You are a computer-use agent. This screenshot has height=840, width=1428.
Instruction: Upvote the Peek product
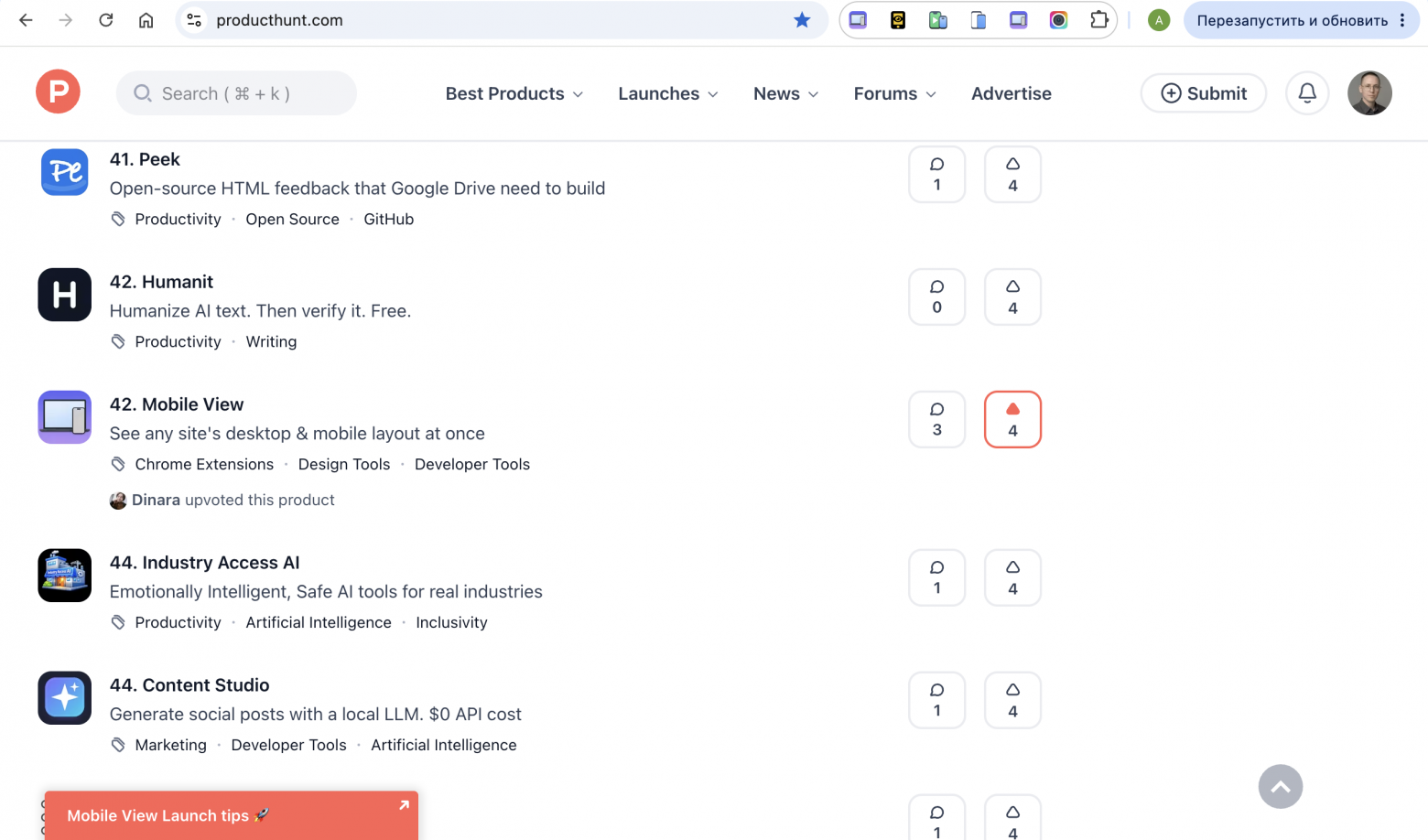[x=1012, y=174]
